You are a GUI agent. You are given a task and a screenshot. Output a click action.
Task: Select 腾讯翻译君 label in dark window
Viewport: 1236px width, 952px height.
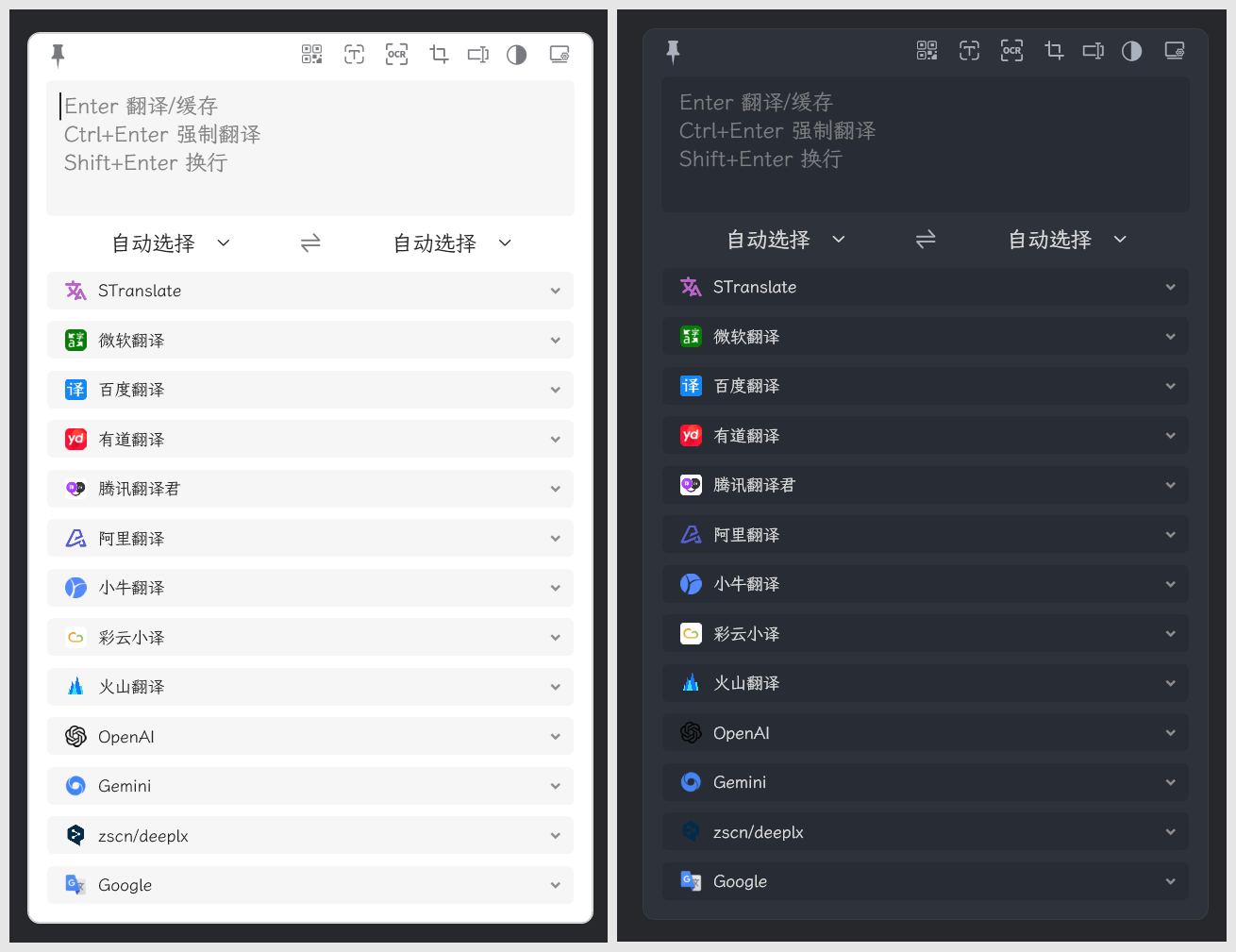click(x=755, y=485)
